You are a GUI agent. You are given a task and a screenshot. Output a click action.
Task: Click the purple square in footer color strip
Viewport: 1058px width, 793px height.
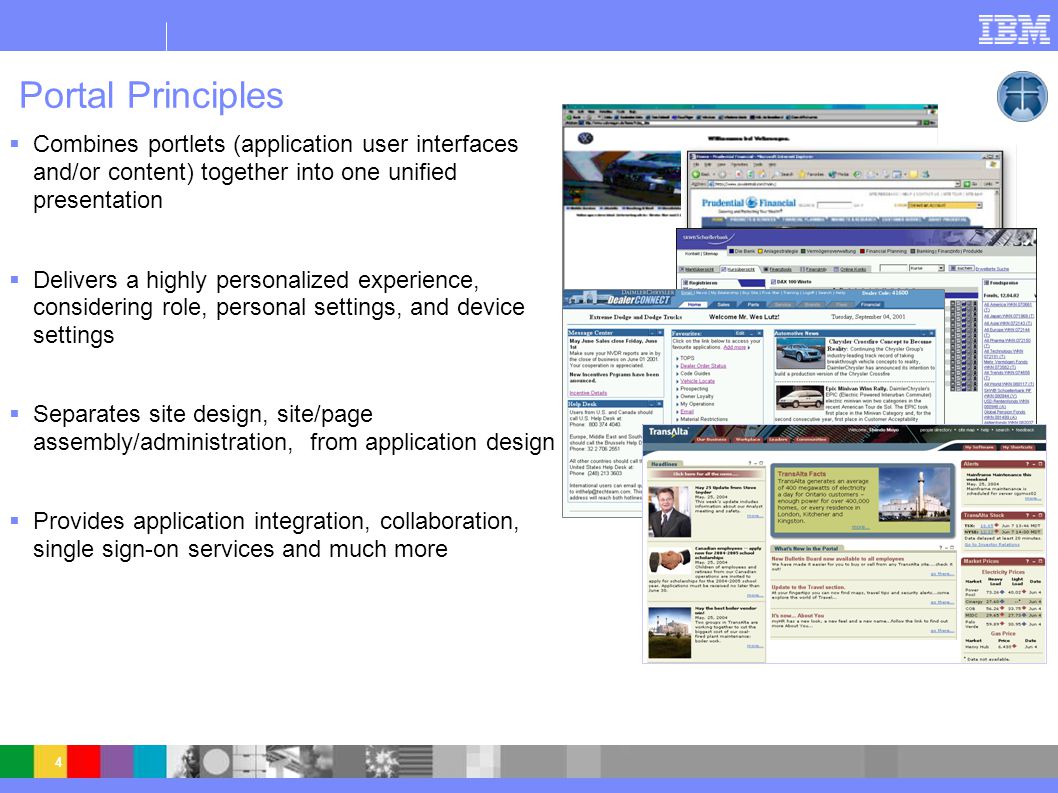pos(117,762)
